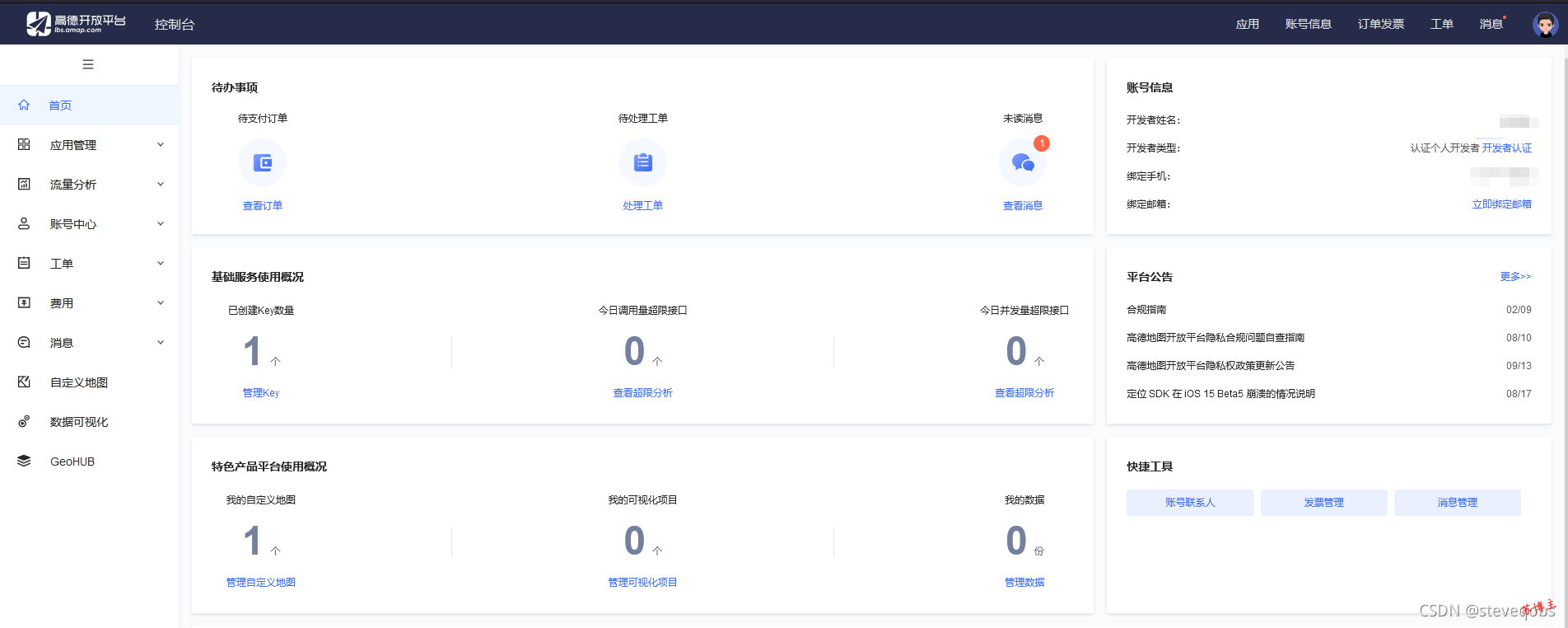Open 订单发票 in the top navigation
The width and height of the screenshot is (1568, 628).
coord(1380,24)
